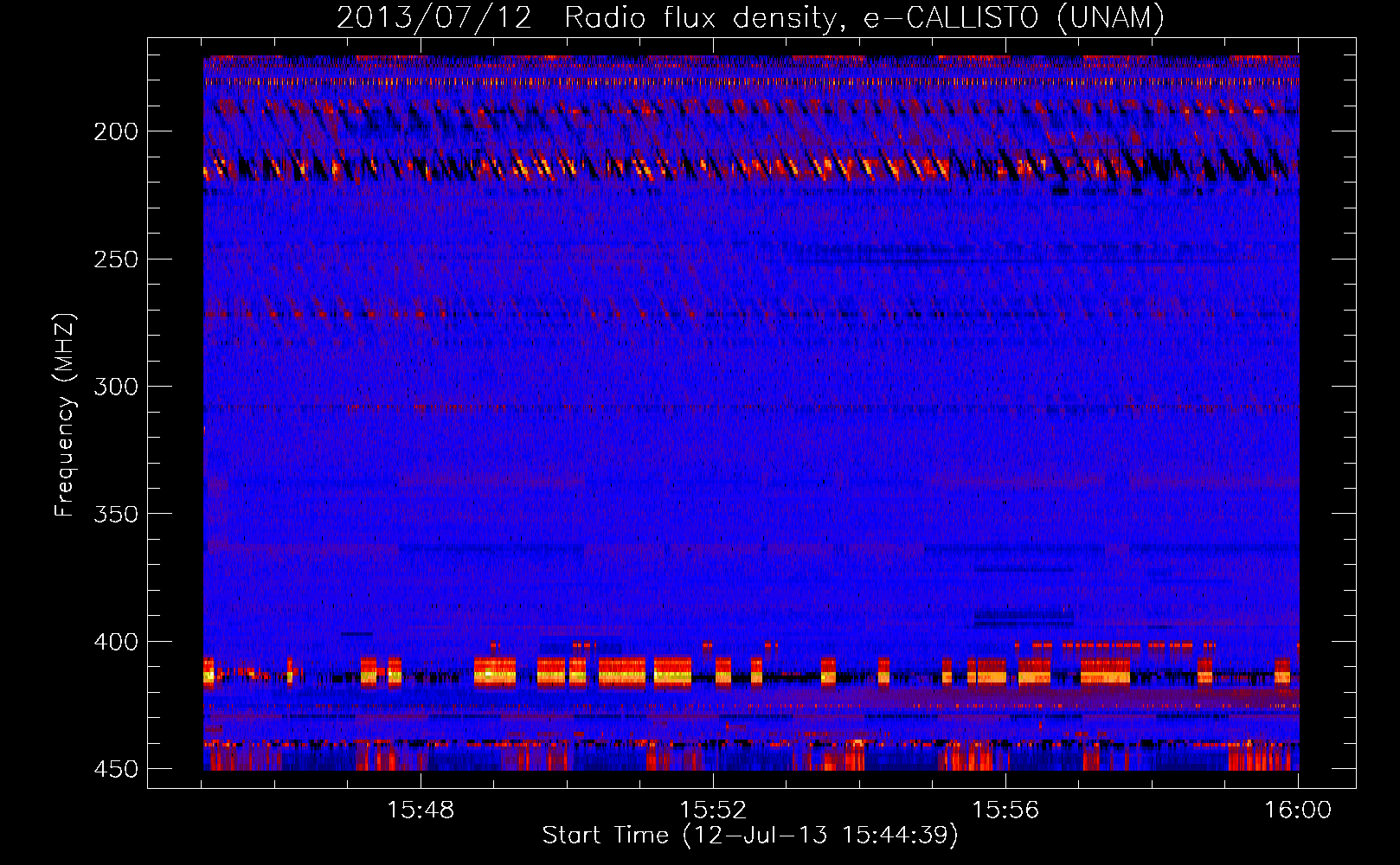Click the 15:48 time tick label
This screenshot has height=865, width=1400.
coord(421,811)
